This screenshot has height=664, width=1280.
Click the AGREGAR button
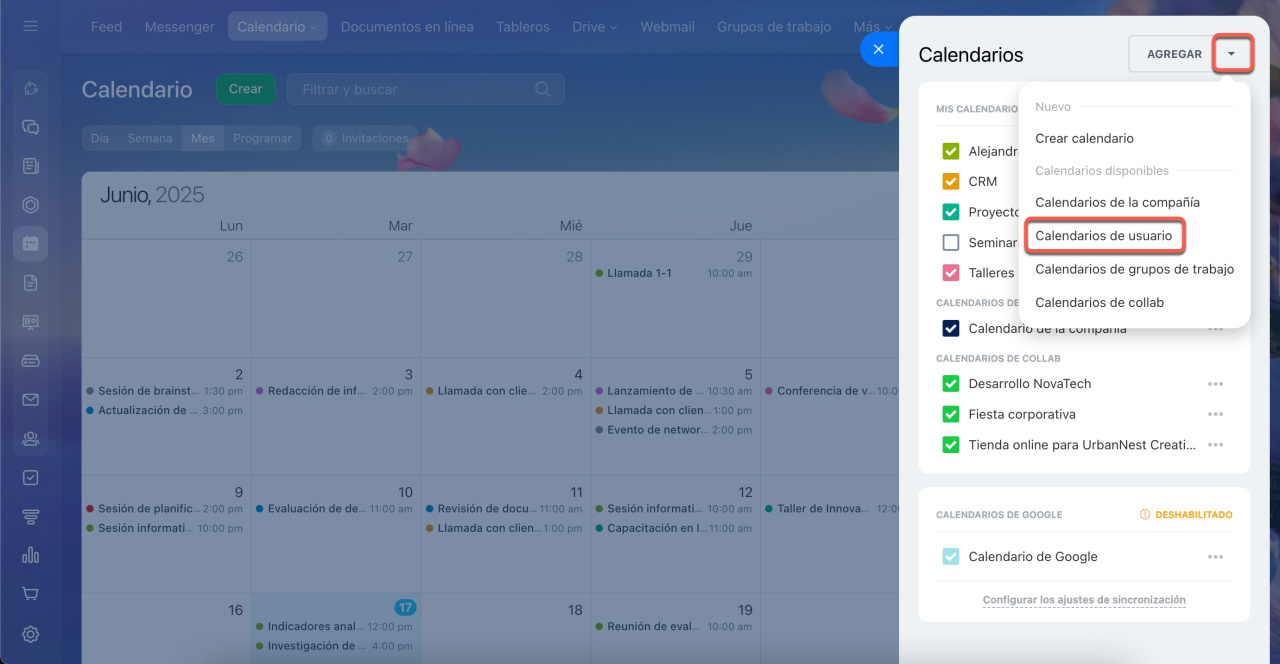coord(1174,54)
